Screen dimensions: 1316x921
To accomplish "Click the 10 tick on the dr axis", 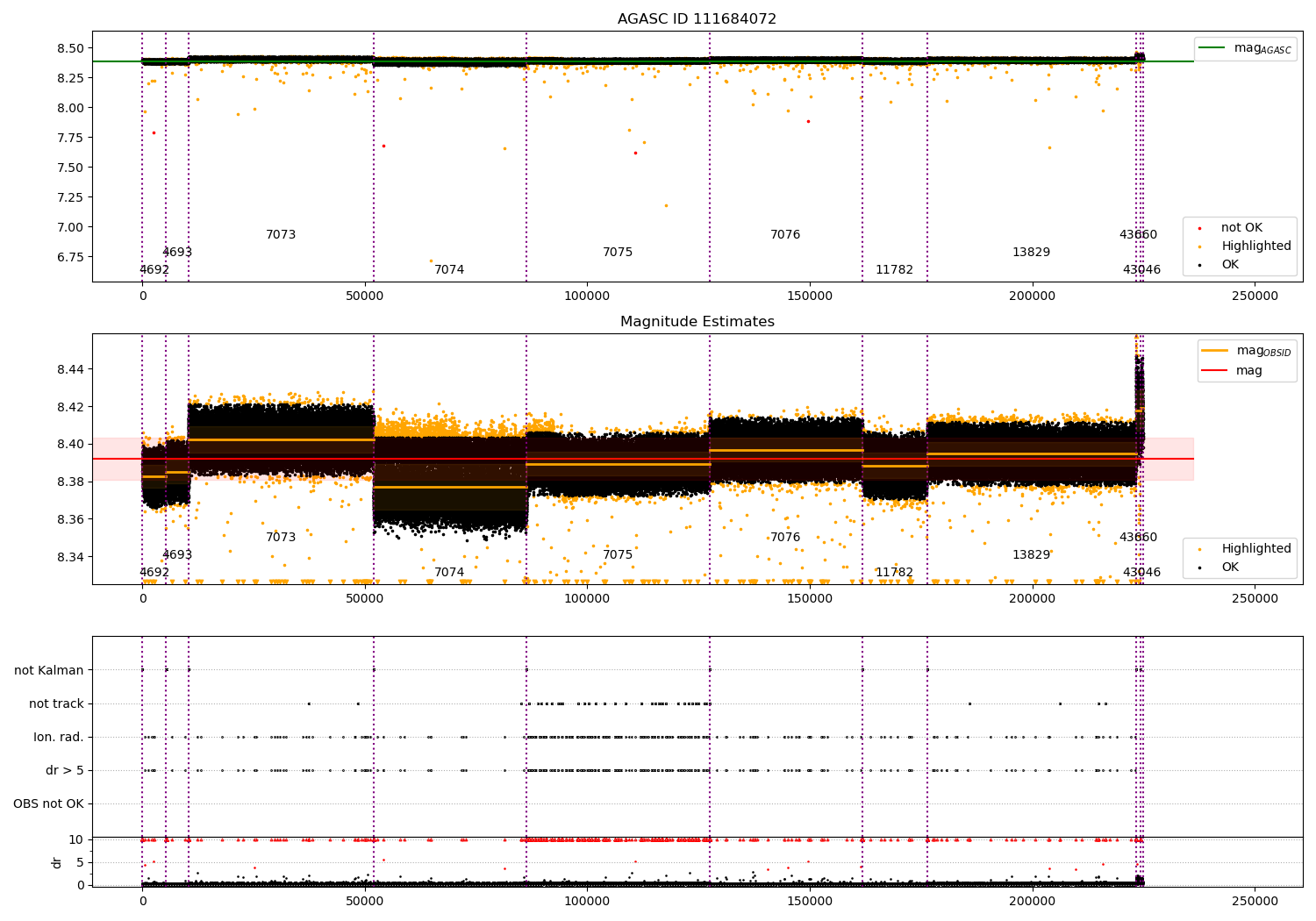I will [77, 839].
